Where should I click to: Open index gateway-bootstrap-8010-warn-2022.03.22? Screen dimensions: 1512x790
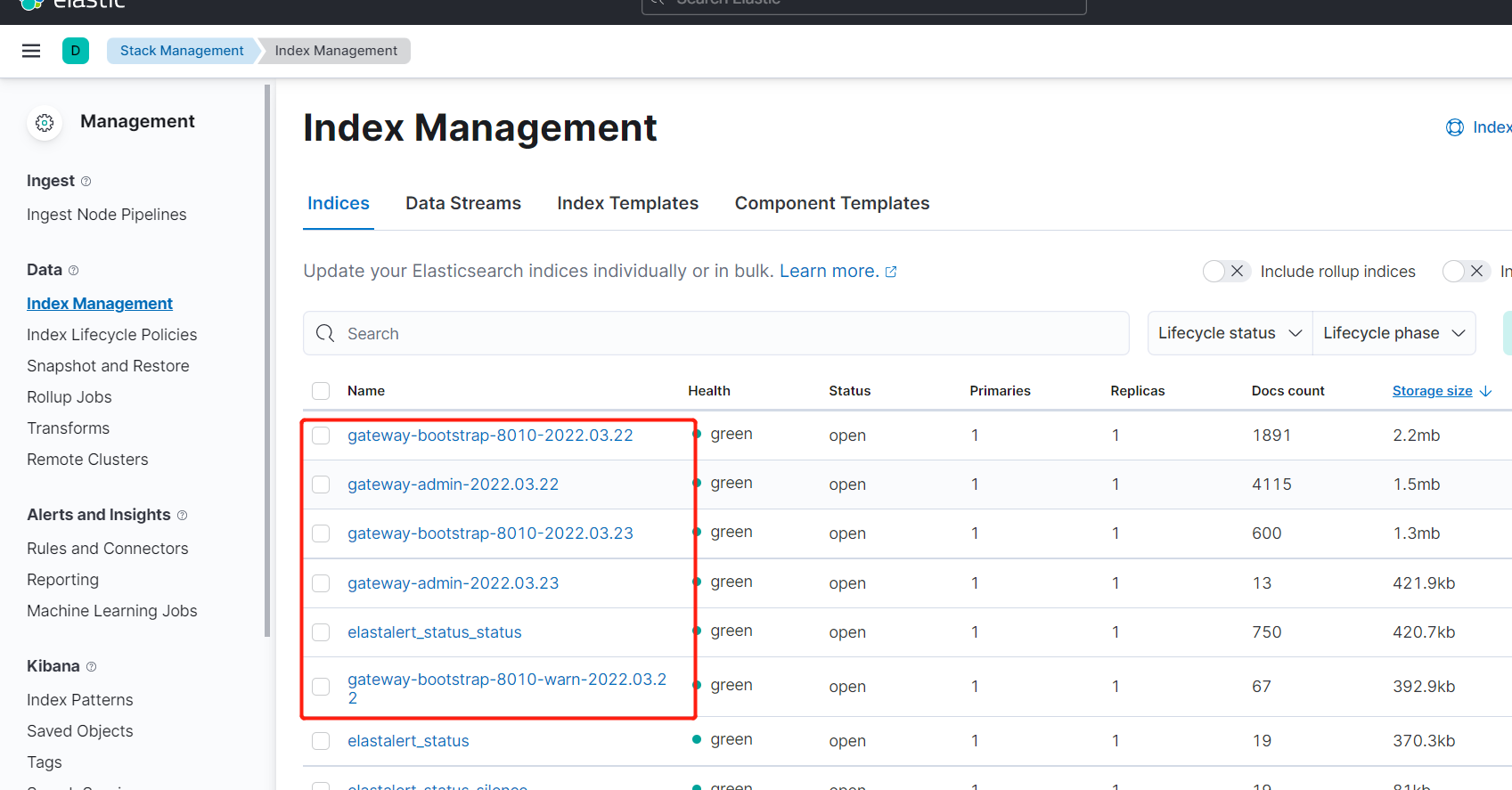coord(507,688)
